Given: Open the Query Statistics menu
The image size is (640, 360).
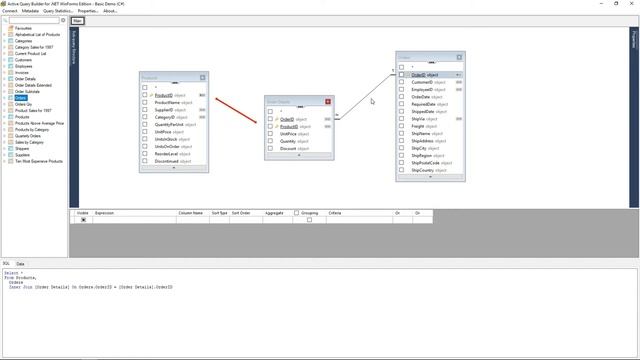Looking at the screenshot, I should 58,11.
